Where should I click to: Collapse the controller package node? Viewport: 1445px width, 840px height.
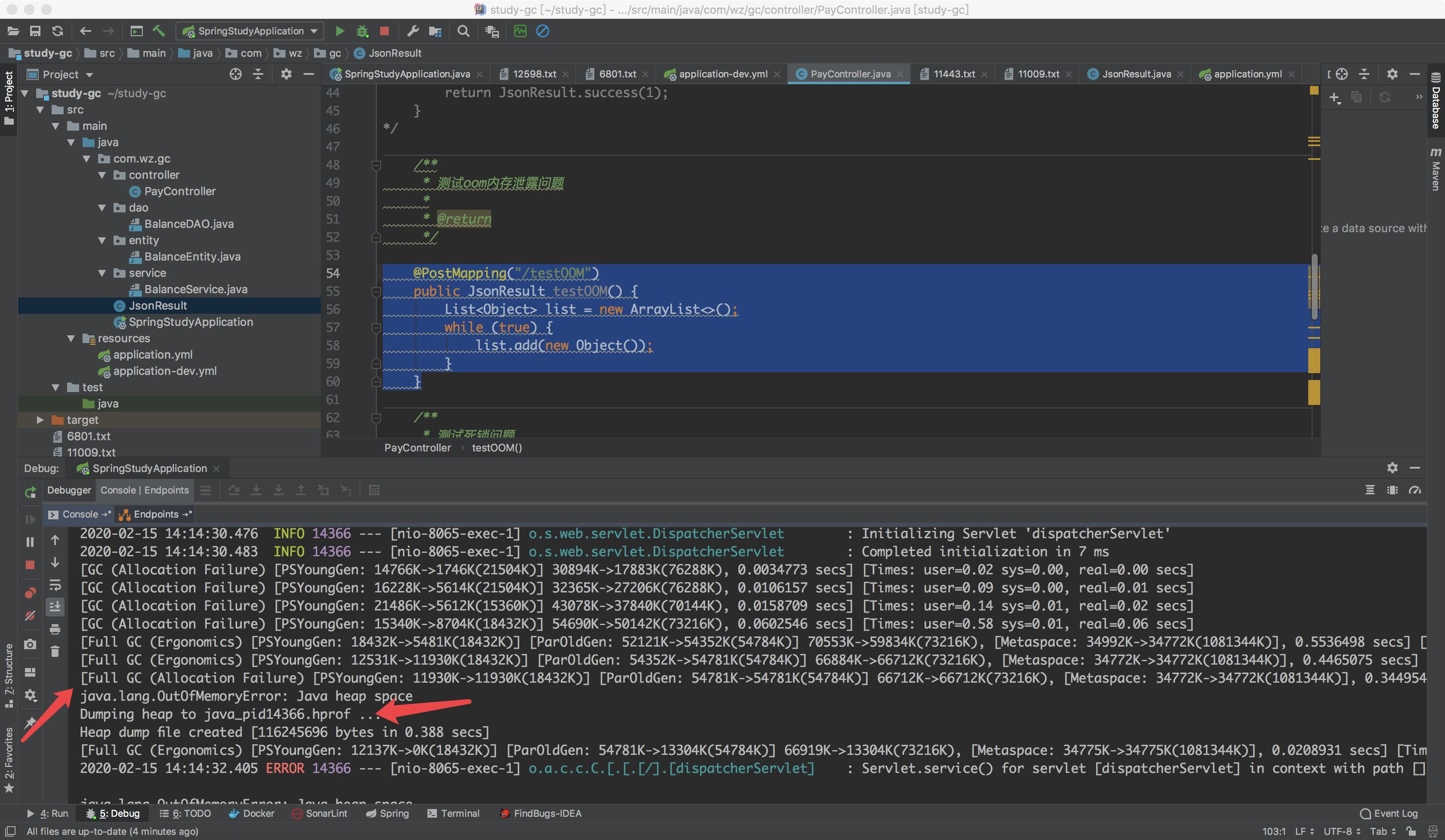[102, 175]
